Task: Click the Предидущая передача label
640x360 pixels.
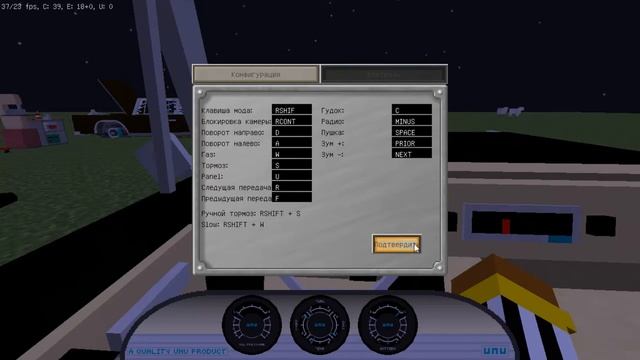Action: click(x=236, y=199)
